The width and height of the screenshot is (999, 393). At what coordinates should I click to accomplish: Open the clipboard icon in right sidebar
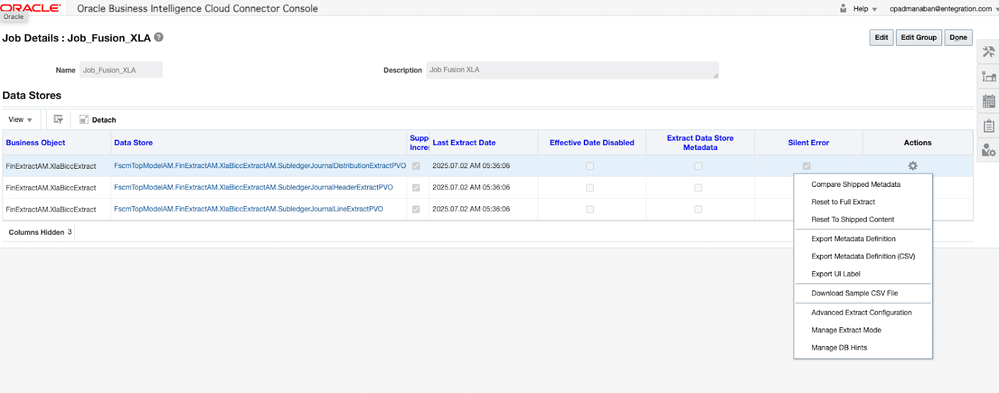point(989,125)
